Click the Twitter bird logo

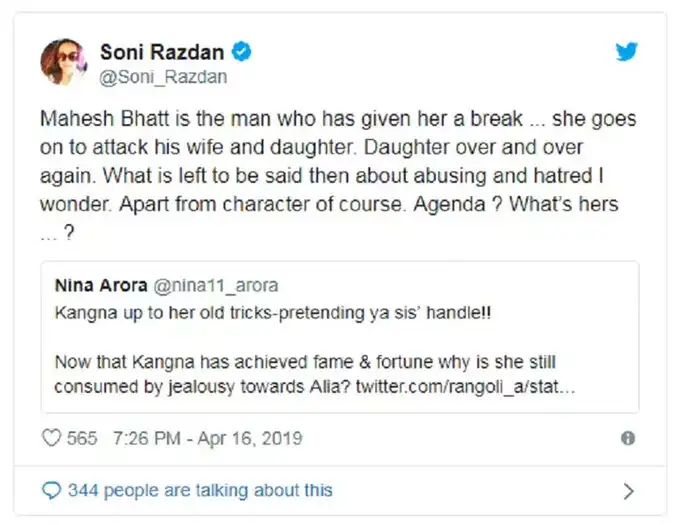[626, 51]
